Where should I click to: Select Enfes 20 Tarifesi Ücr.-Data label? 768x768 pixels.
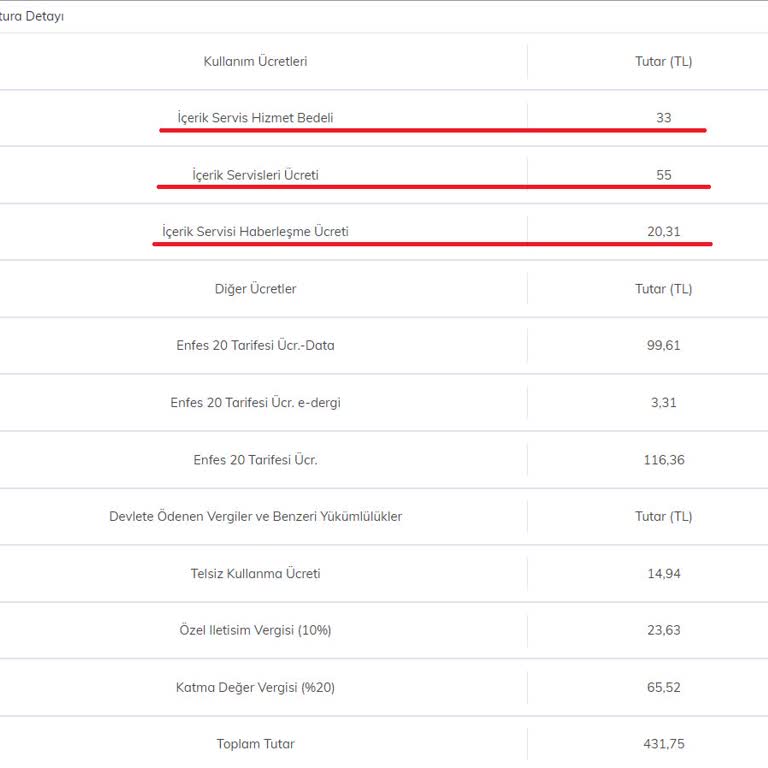pyautogui.click(x=255, y=346)
